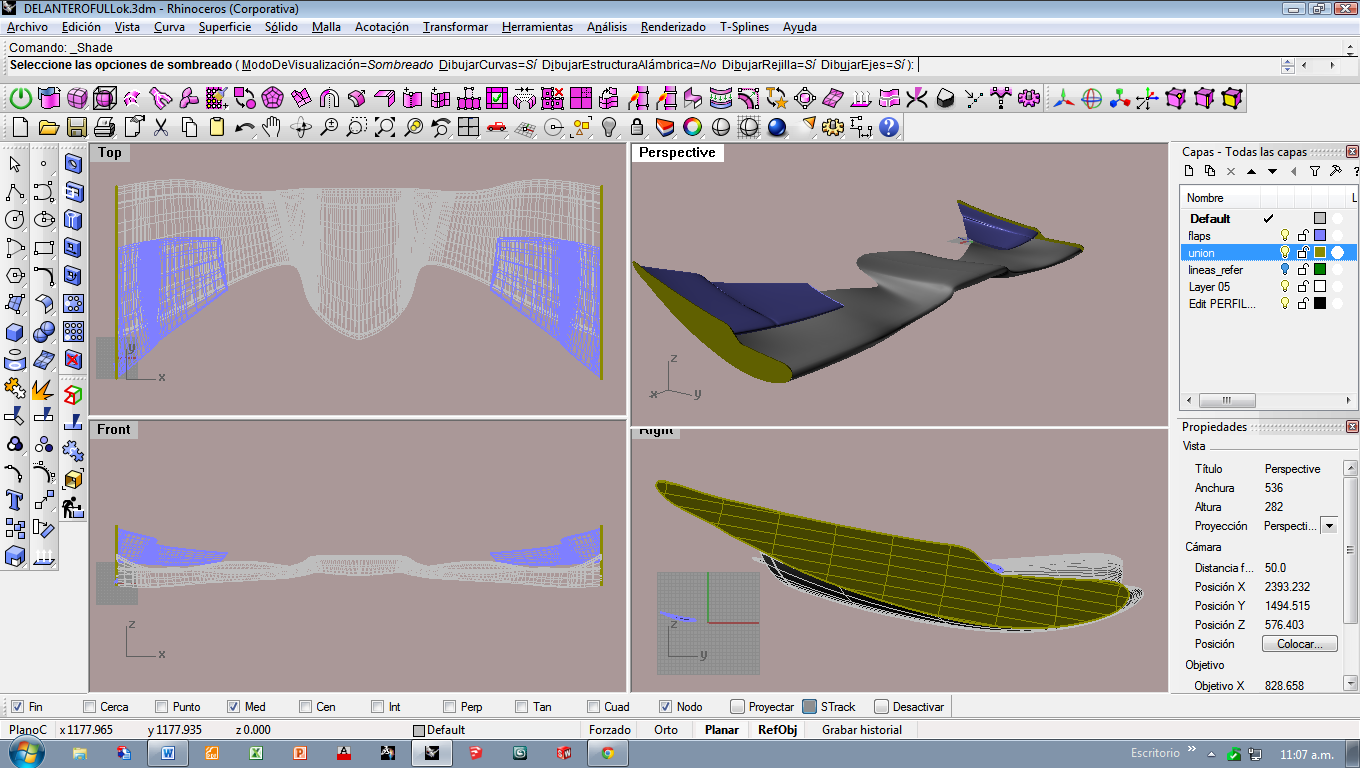Click the T-Splines power toggle icon
Viewport: 1360px width, 768px height.
(20, 98)
